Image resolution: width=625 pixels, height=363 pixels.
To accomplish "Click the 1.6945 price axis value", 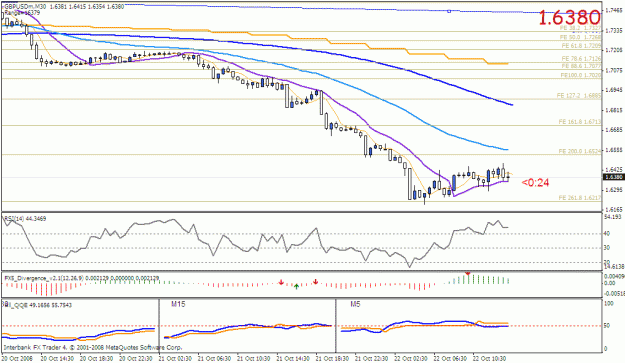I will [x=614, y=90].
